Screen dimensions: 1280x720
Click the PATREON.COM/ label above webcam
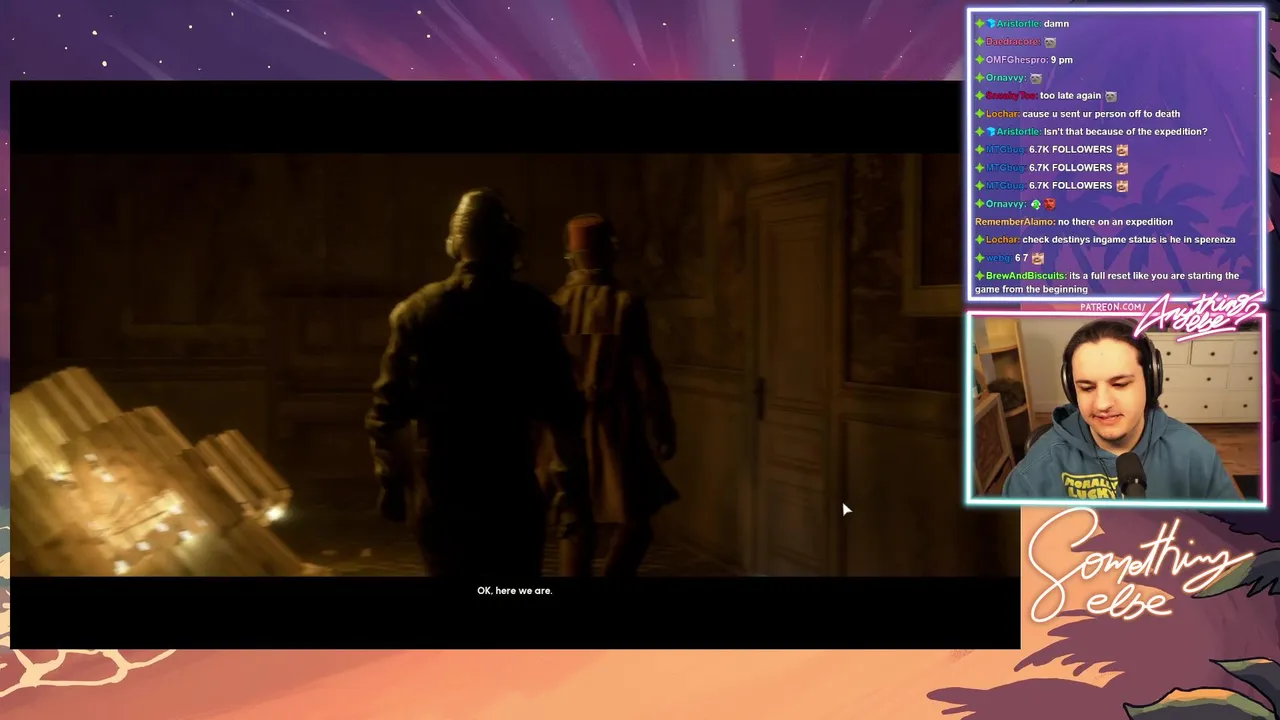[x=1113, y=307]
